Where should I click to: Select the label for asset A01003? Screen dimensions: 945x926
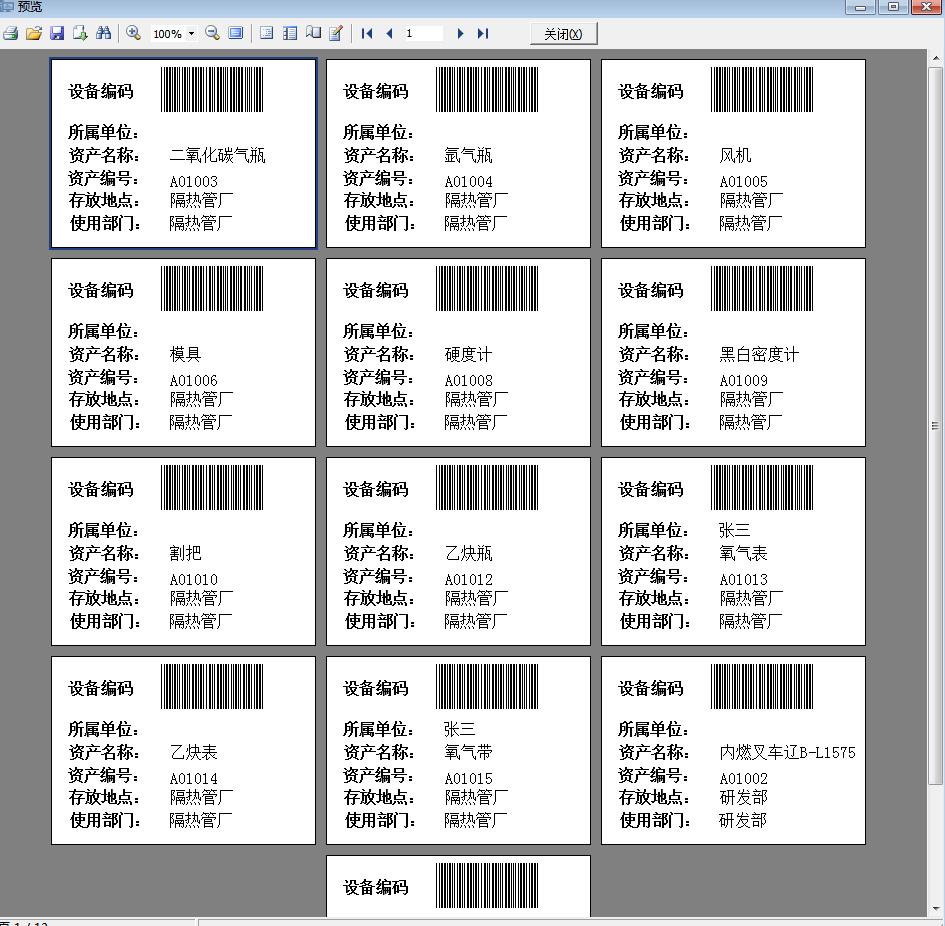pos(183,153)
